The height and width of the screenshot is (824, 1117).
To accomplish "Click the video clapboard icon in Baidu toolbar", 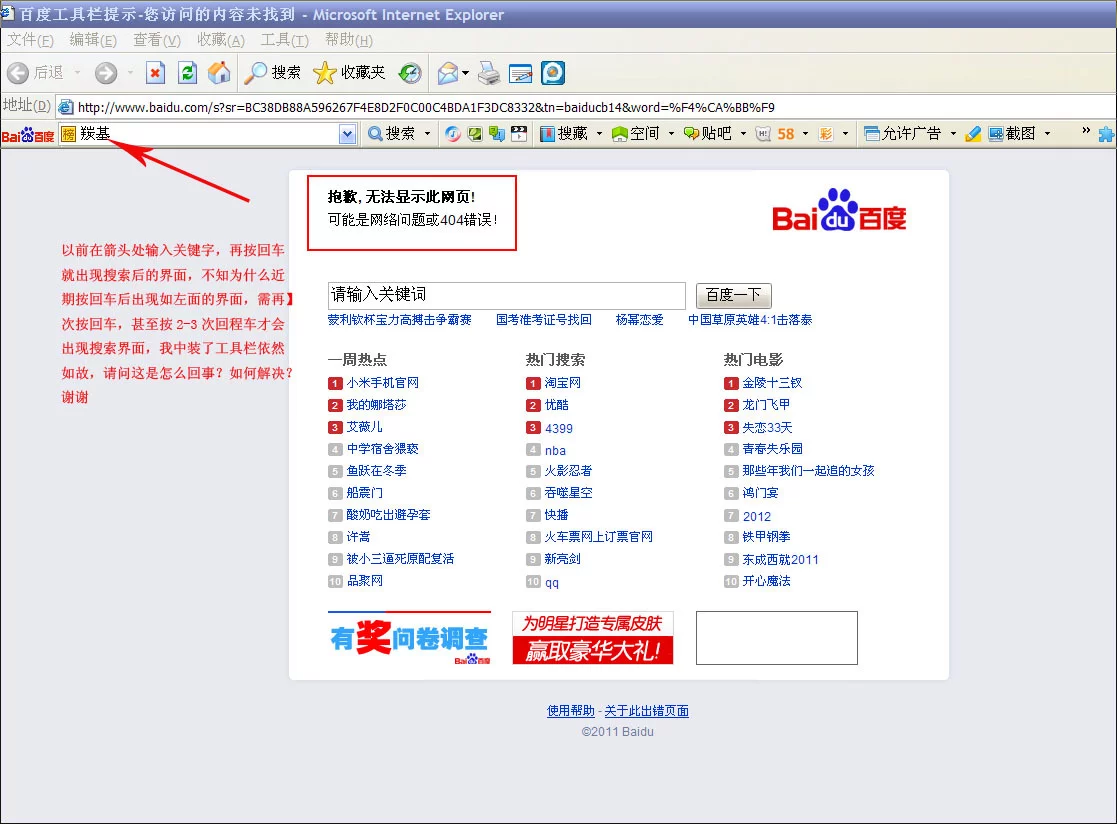I will click(x=519, y=133).
